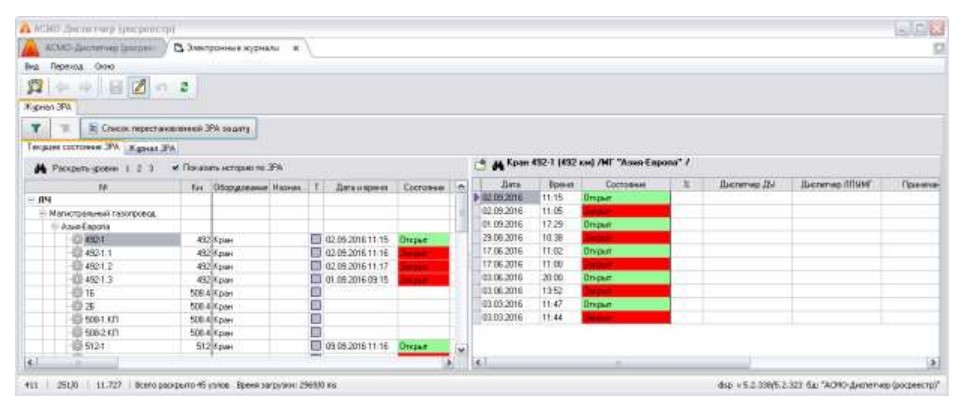Collapse the Магистральный газопровод tree node

coord(43,213)
